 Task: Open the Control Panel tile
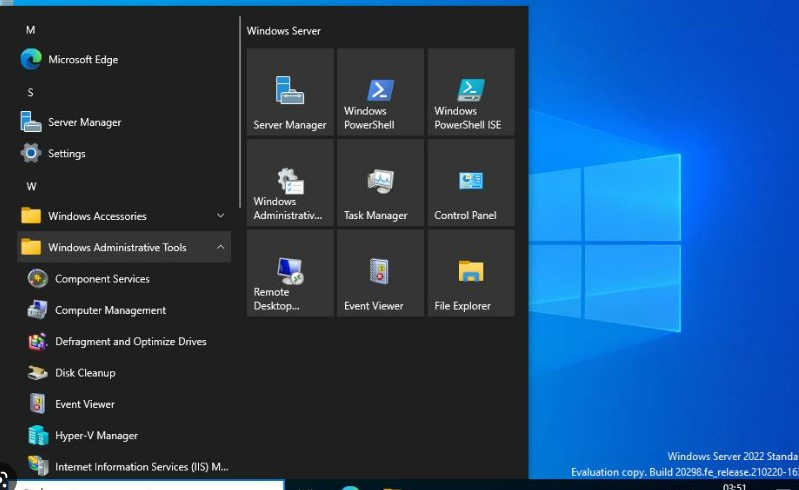(471, 183)
